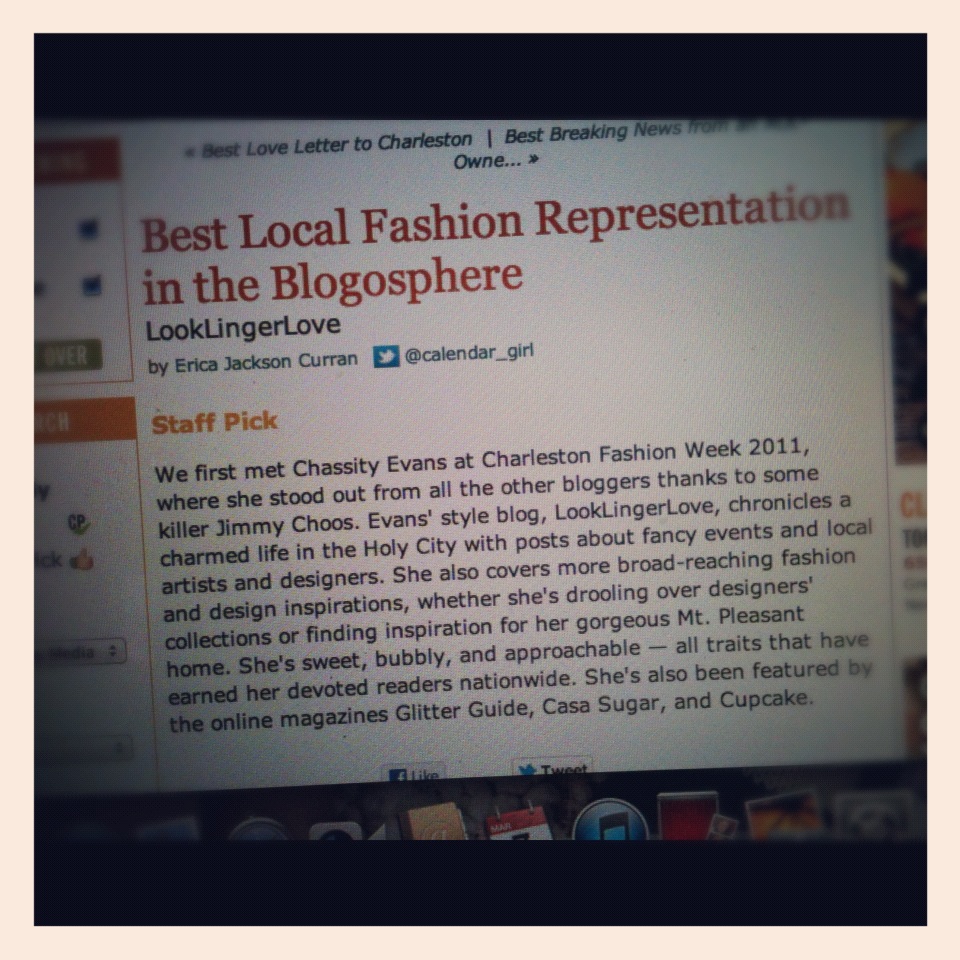Click the Tweet button below the article
Screen dimensions: 960x960
point(552,769)
